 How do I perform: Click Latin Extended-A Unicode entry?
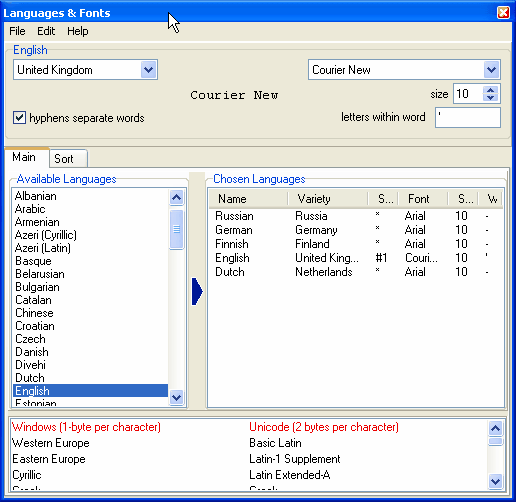[290, 475]
